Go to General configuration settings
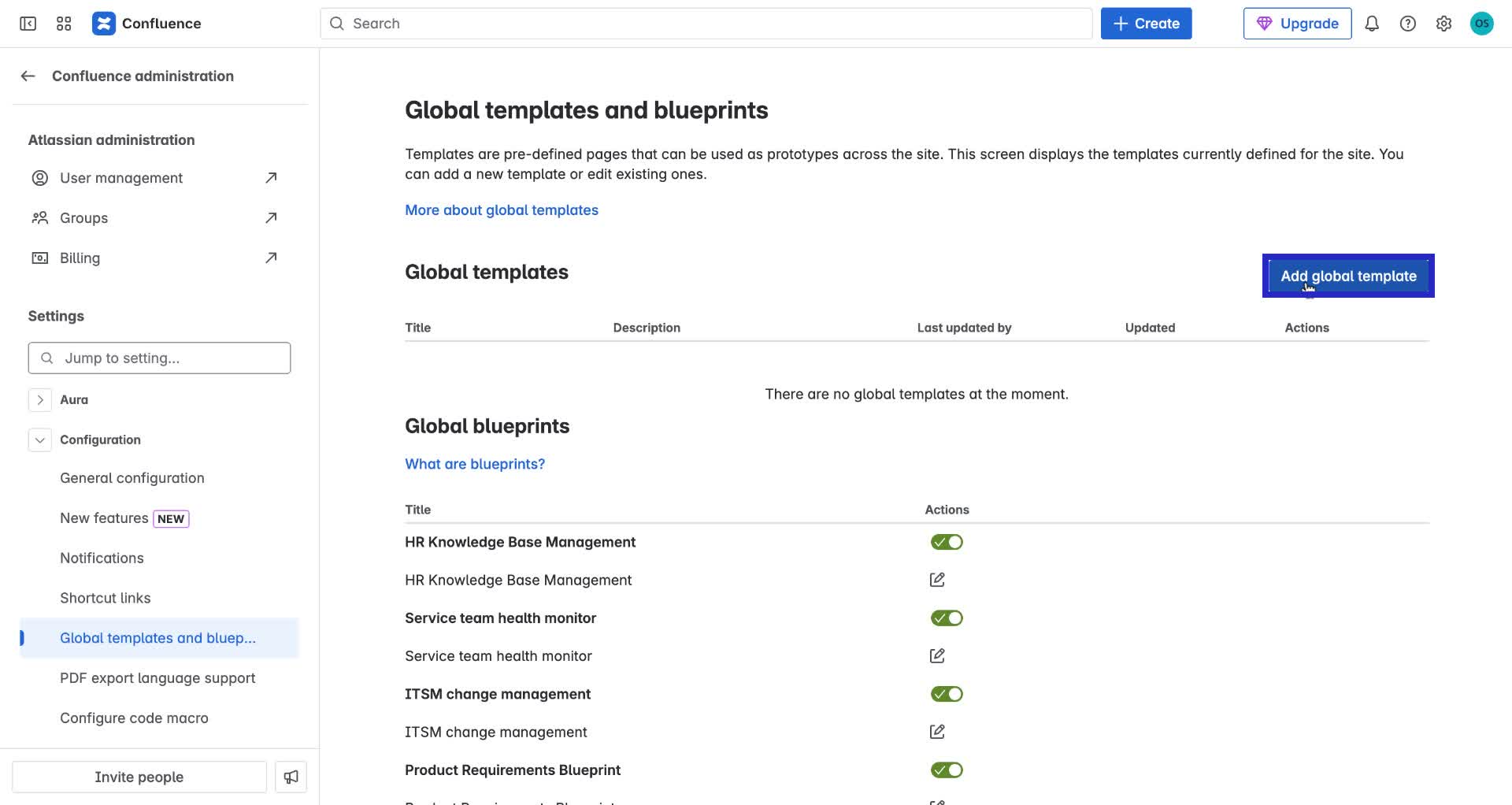 point(132,478)
